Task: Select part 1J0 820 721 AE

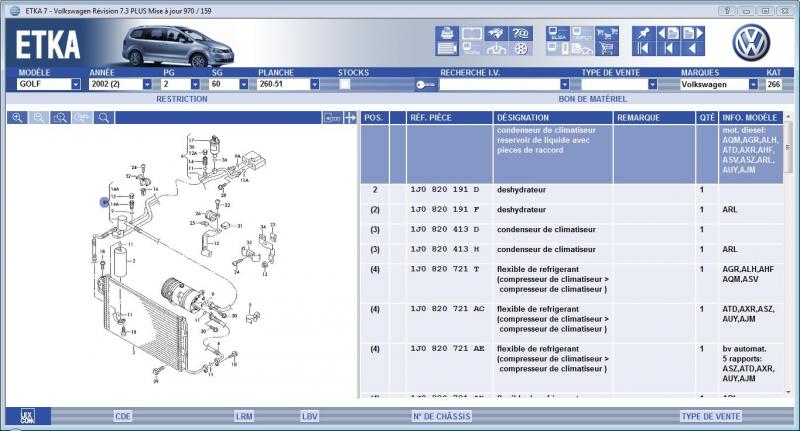Action: [x=447, y=349]
